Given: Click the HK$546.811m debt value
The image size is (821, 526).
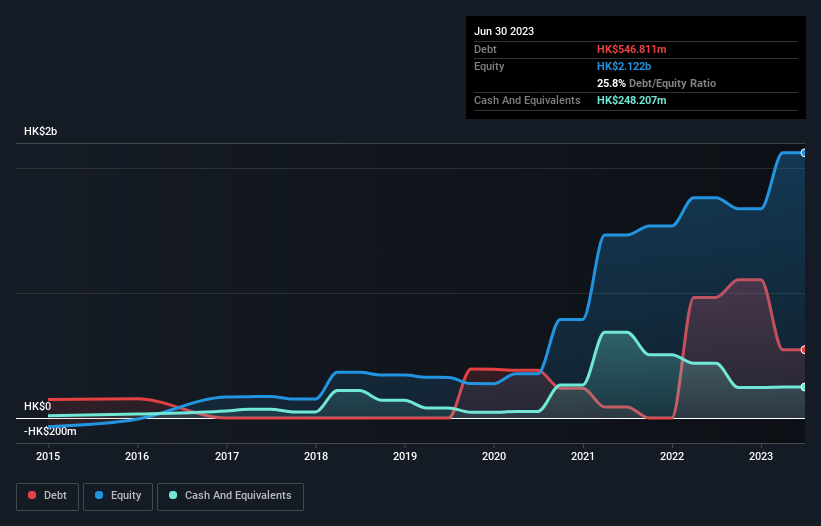Looking at the screenshot, I should tap(631, 49).
